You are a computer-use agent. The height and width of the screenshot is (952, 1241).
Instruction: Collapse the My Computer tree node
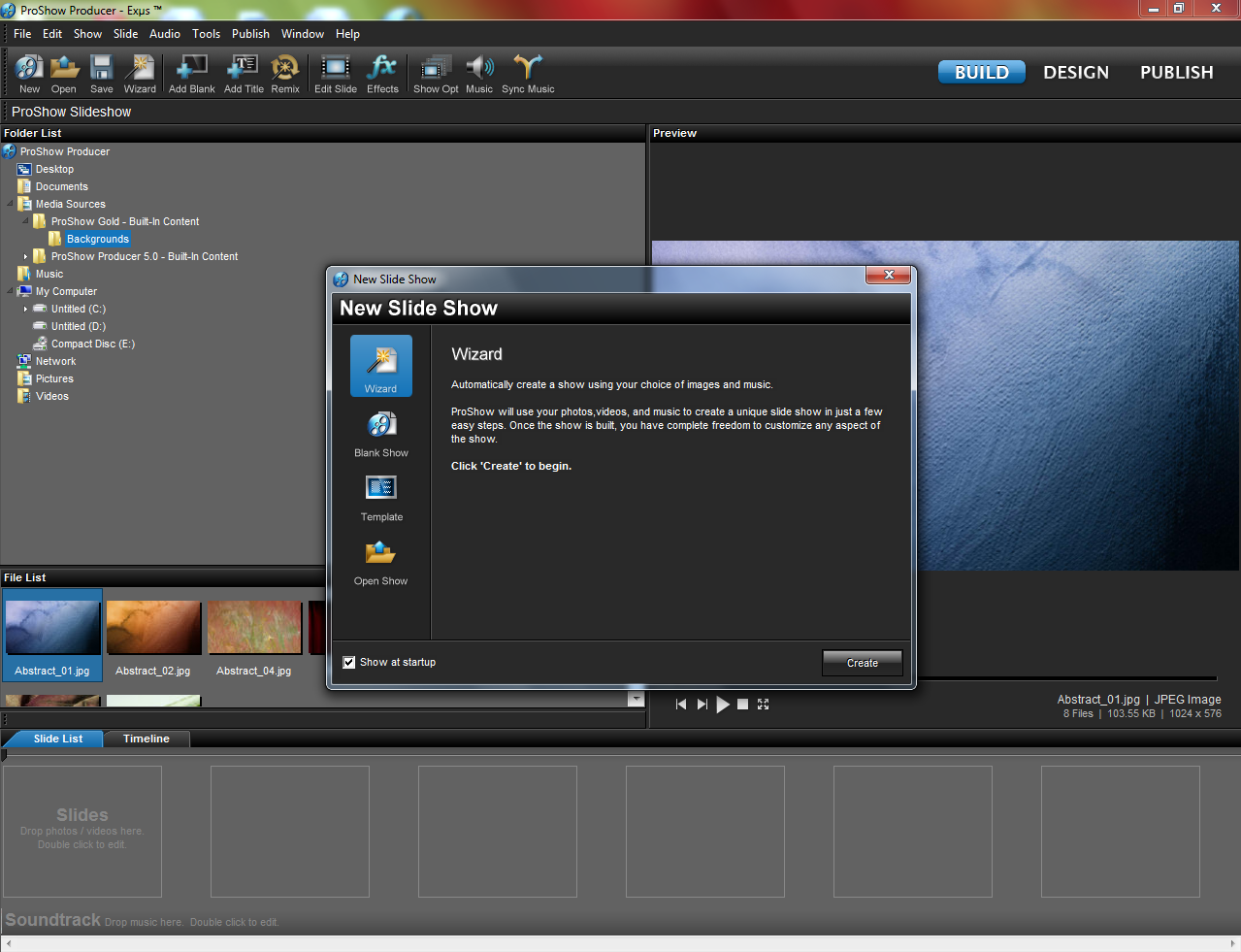click(x=11, y=291)
